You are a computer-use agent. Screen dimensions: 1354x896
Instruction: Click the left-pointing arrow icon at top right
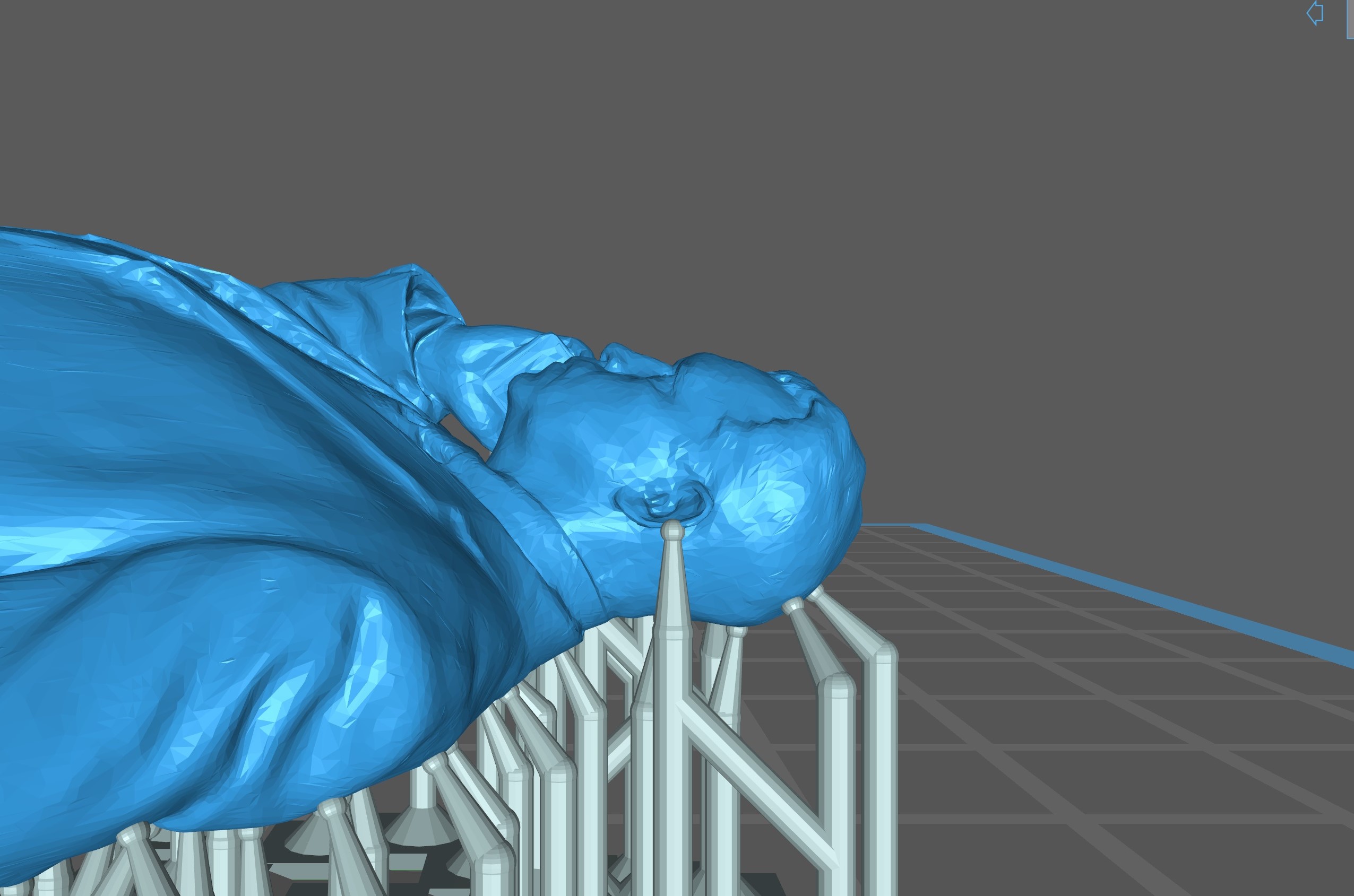tap(1315, 13)
